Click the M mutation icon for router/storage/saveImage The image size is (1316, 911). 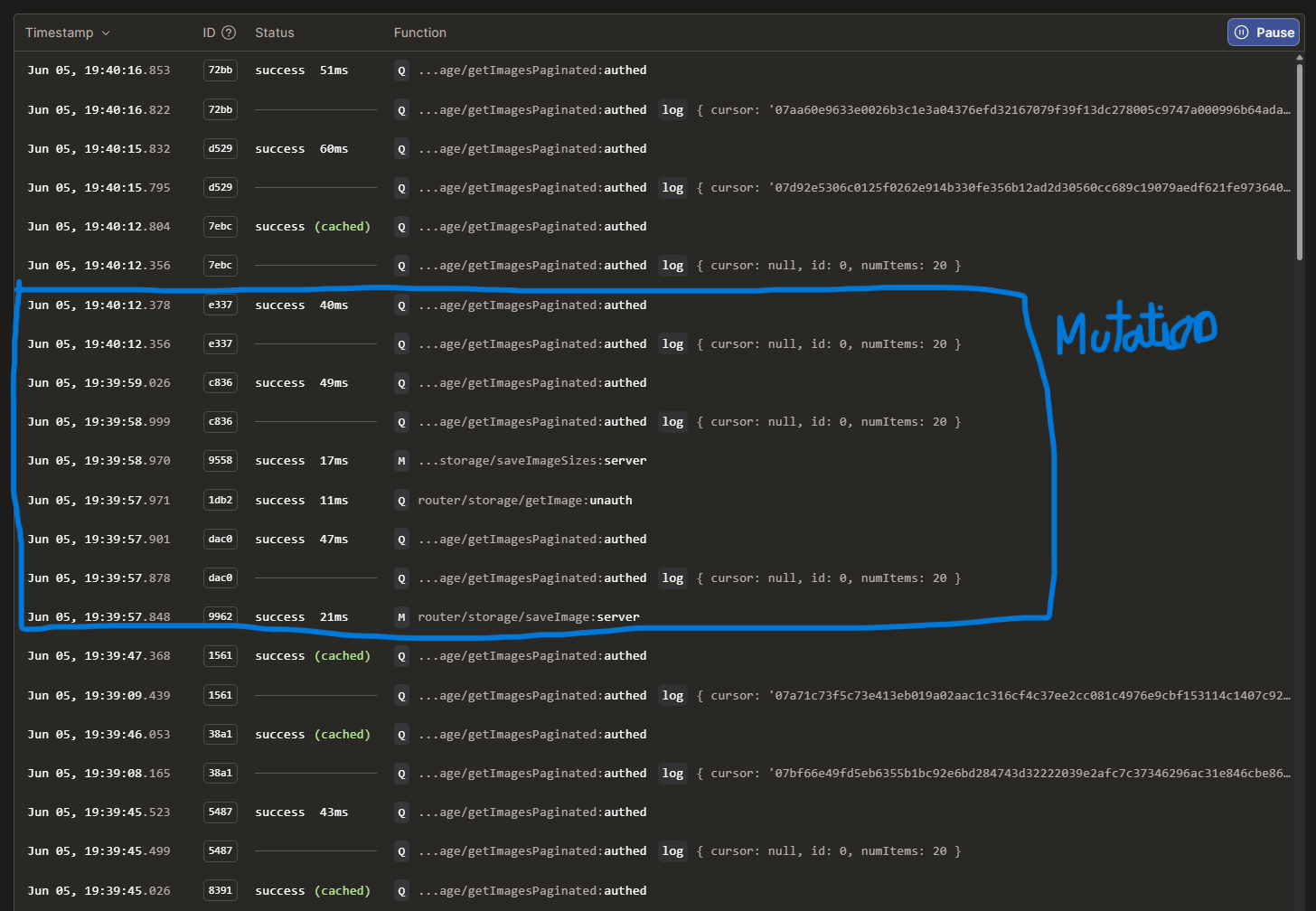(401, 617)
